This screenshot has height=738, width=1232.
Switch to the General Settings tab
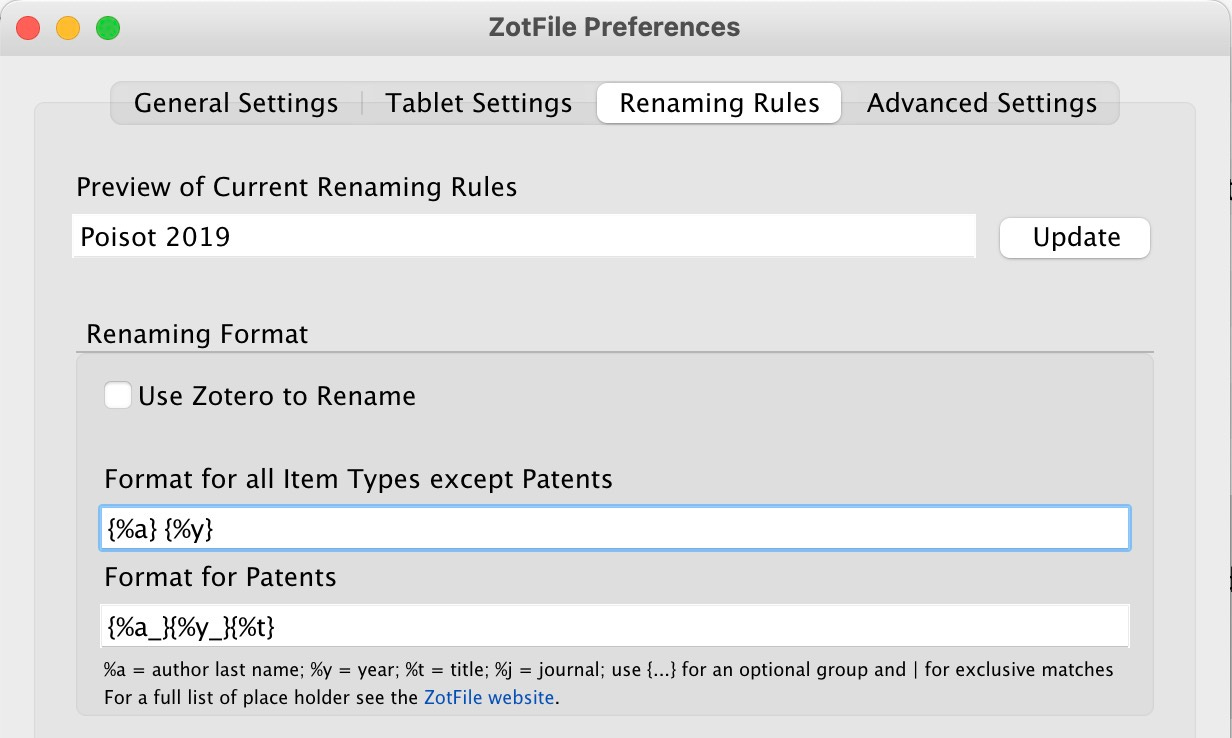[236, 103]
